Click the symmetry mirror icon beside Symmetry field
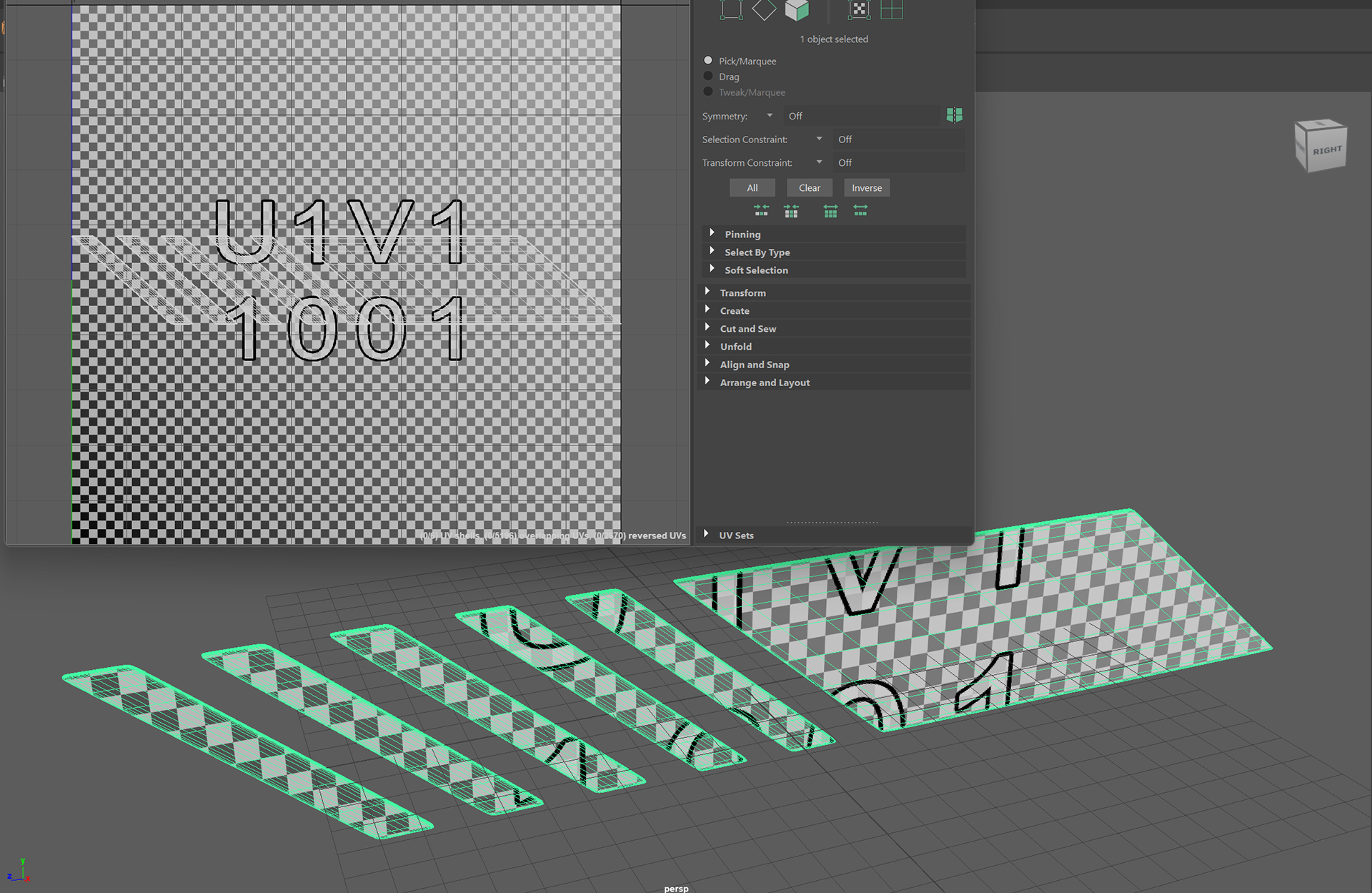The image size is (1372, 893). click(954, 115)
